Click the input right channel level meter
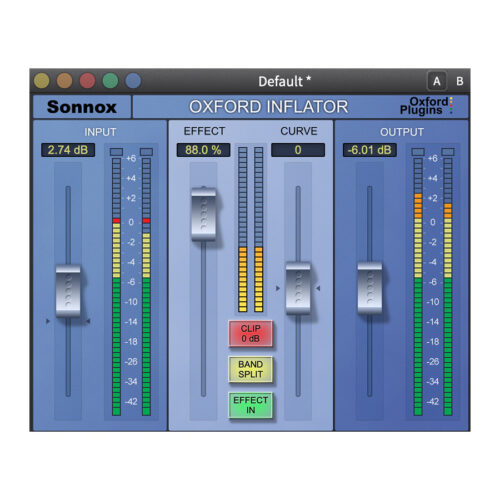Screen dimensions: 500x500 click(146, 287)
